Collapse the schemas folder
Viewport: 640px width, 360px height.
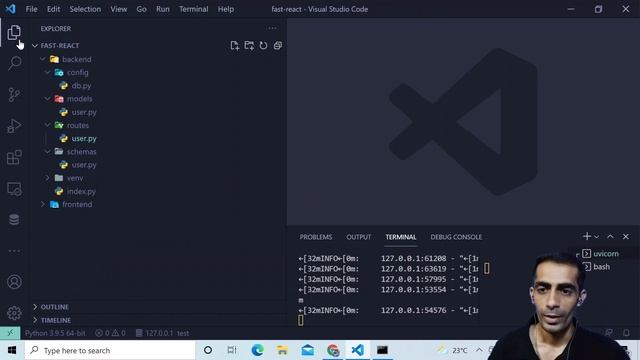point(48,151)
